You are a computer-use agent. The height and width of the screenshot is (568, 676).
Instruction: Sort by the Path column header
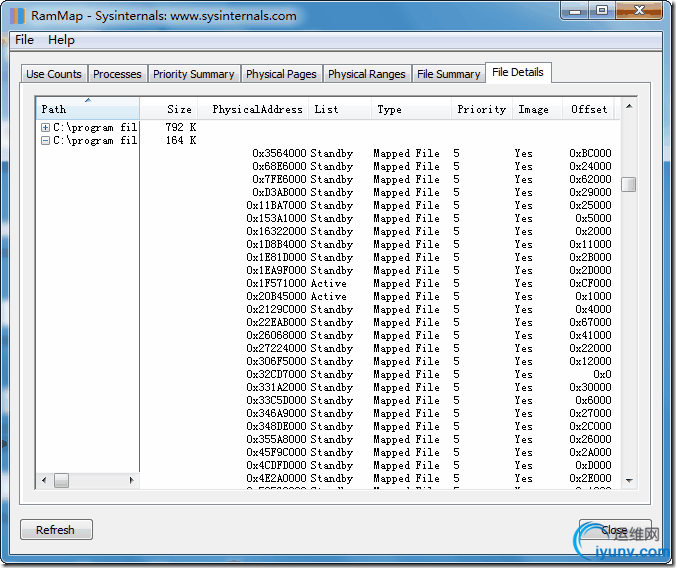coord(88,109)
